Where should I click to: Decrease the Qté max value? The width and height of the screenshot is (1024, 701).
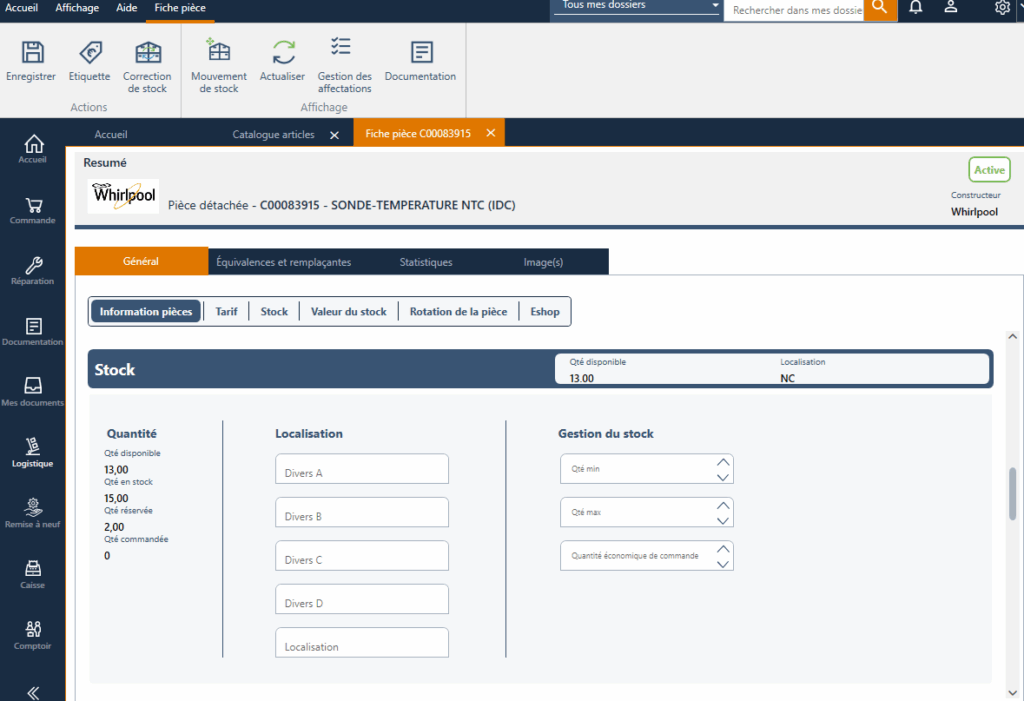click(x=723, y=520)
